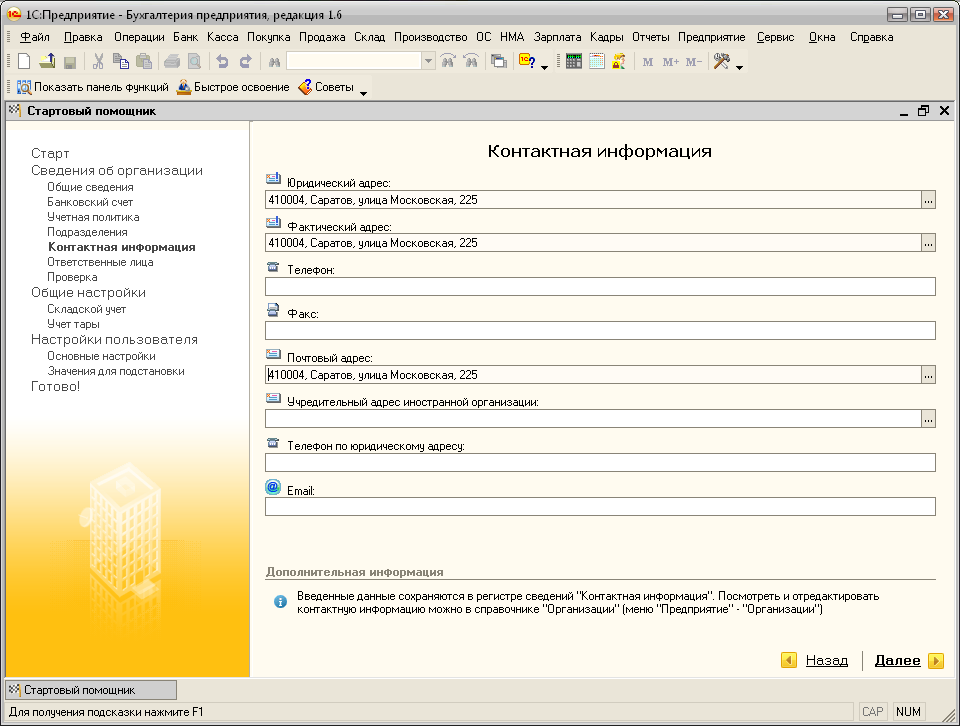Screen dimensions: 960x726
Task: Expand dropdown next to 1C help icon
Action: pos(544,67)
